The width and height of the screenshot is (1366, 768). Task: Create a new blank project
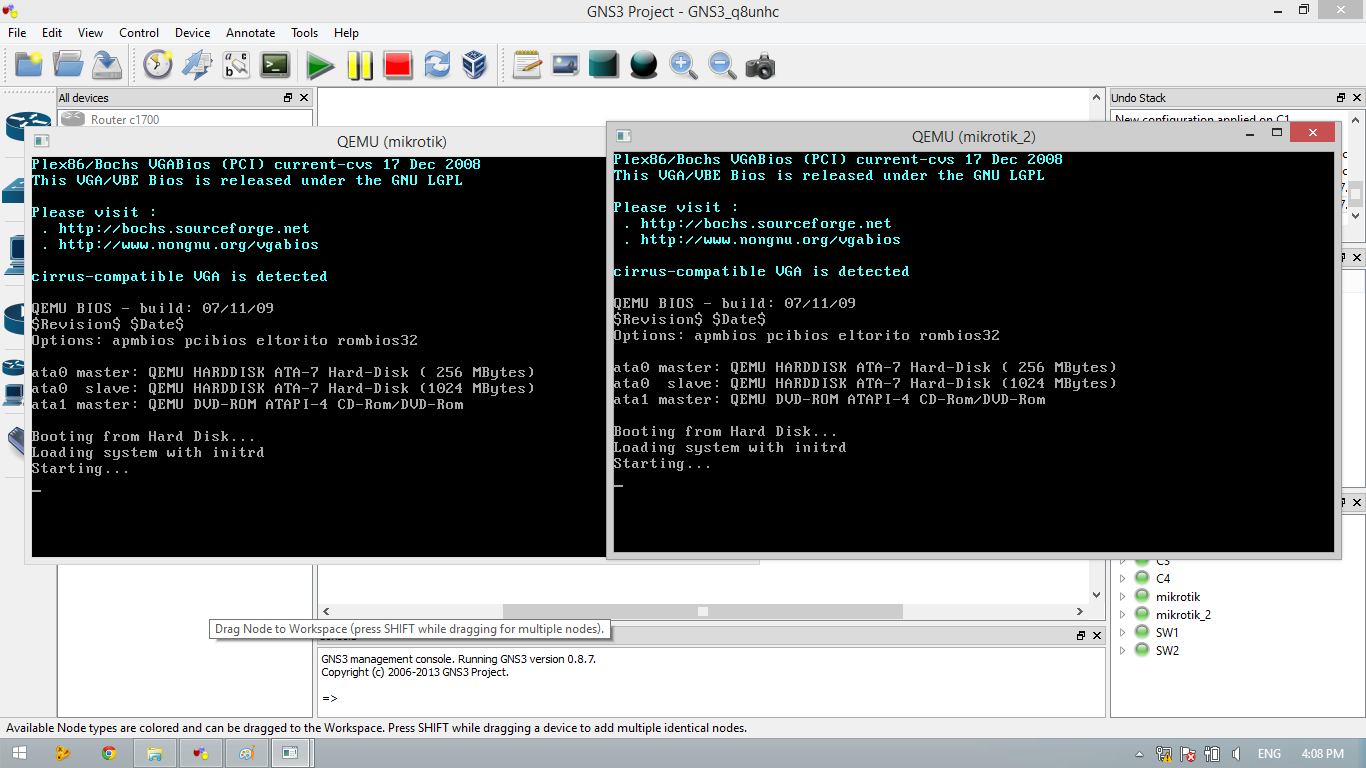(x=29, y=65)
